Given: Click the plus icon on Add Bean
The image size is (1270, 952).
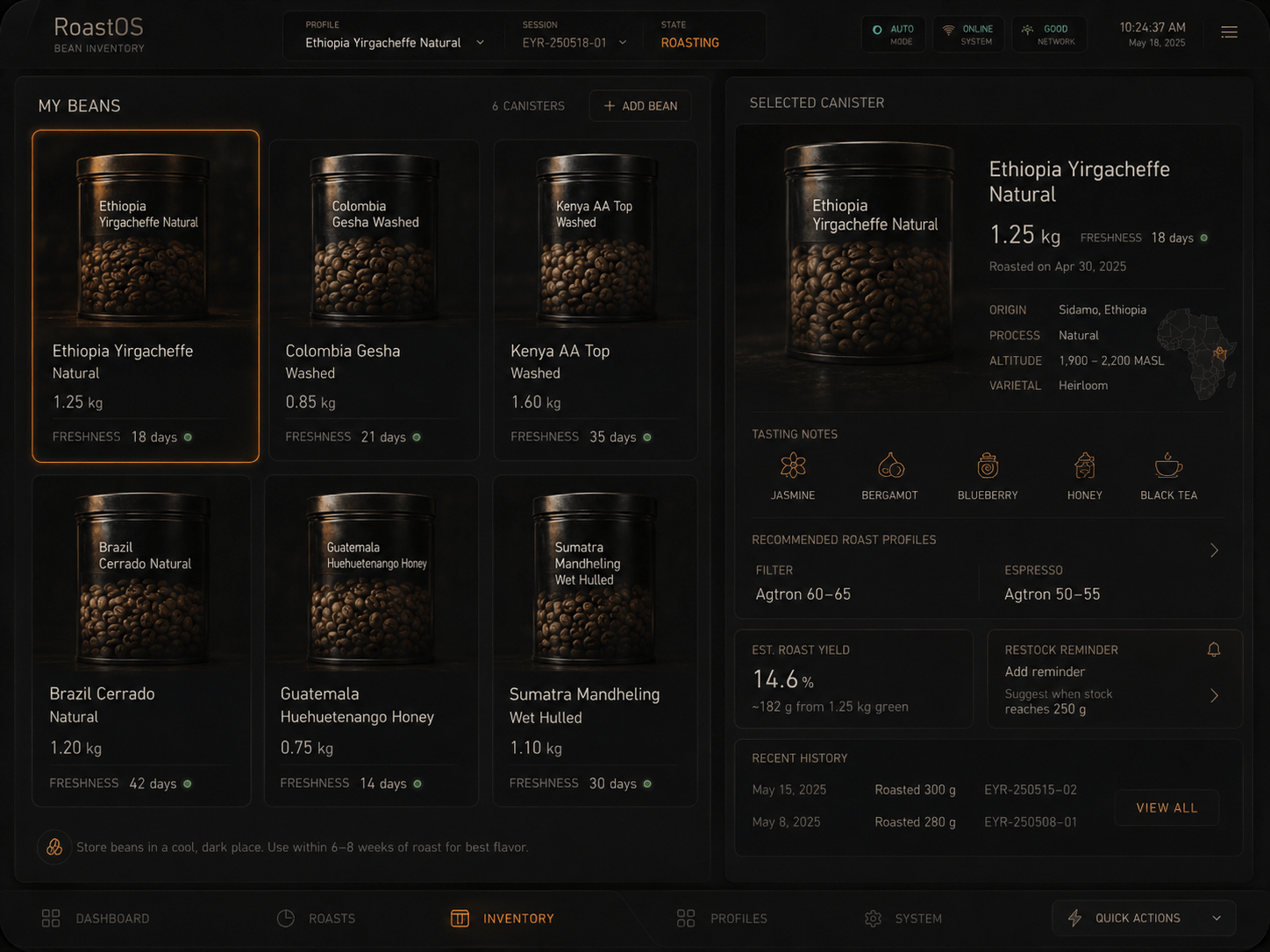Looking at the screenshot, I should coord(610,106).
